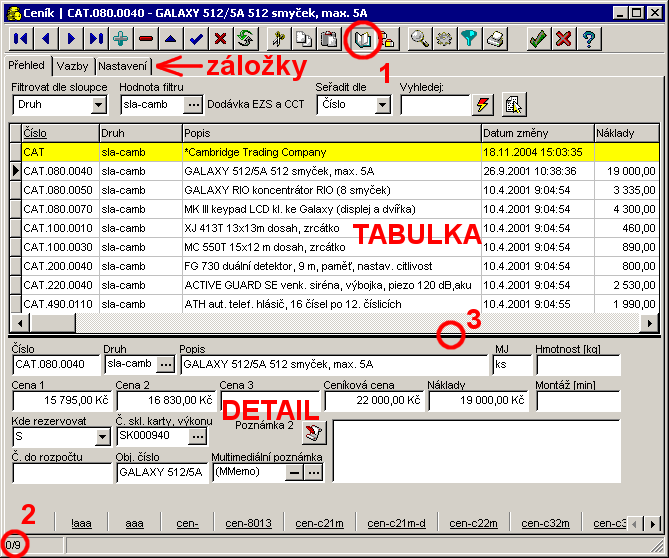Delete record using the red minus icon

click(146, 39)
